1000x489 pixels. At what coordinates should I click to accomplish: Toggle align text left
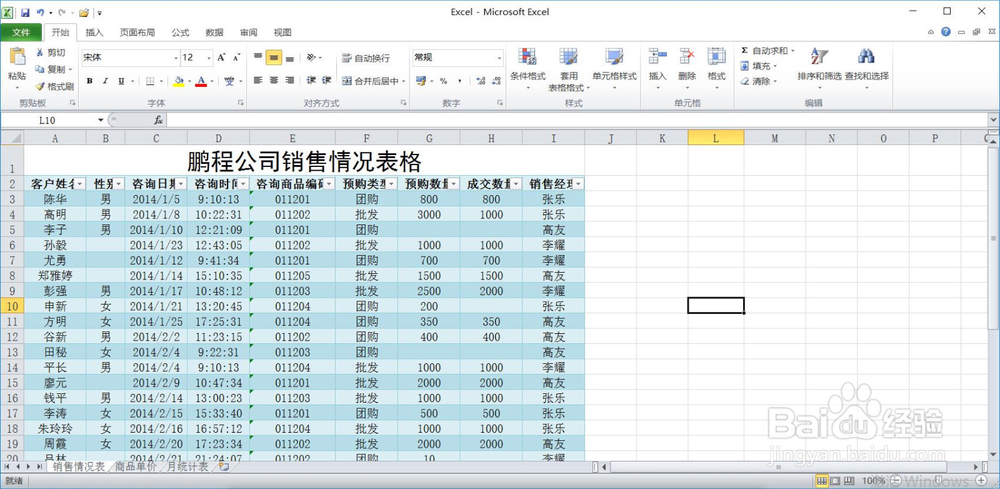pyautogui.click(x=258, y=80)
